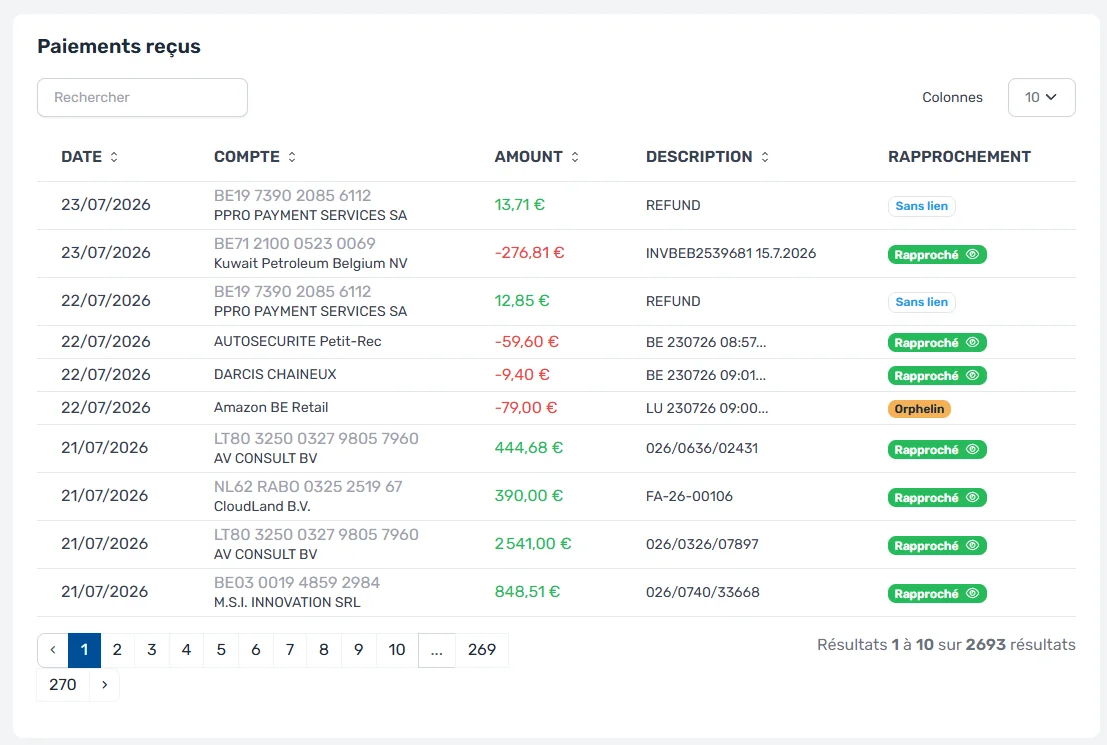The width and height of the screenshot is (1107, 745).
Task: Click eye icon on M.S.I. INNOVATION row
Action: pyautogui.click(x=972, y=593)
